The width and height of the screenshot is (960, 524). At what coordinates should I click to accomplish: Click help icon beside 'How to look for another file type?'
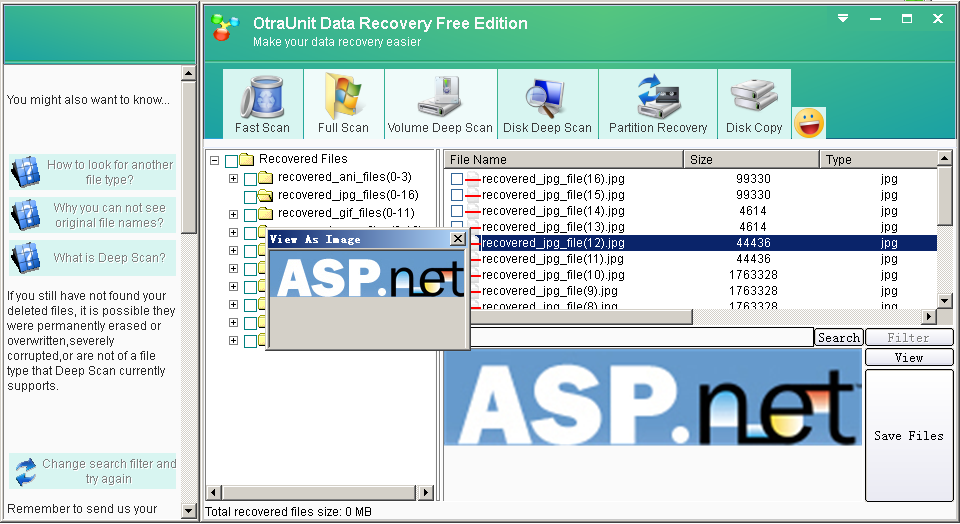click(25, 172)
